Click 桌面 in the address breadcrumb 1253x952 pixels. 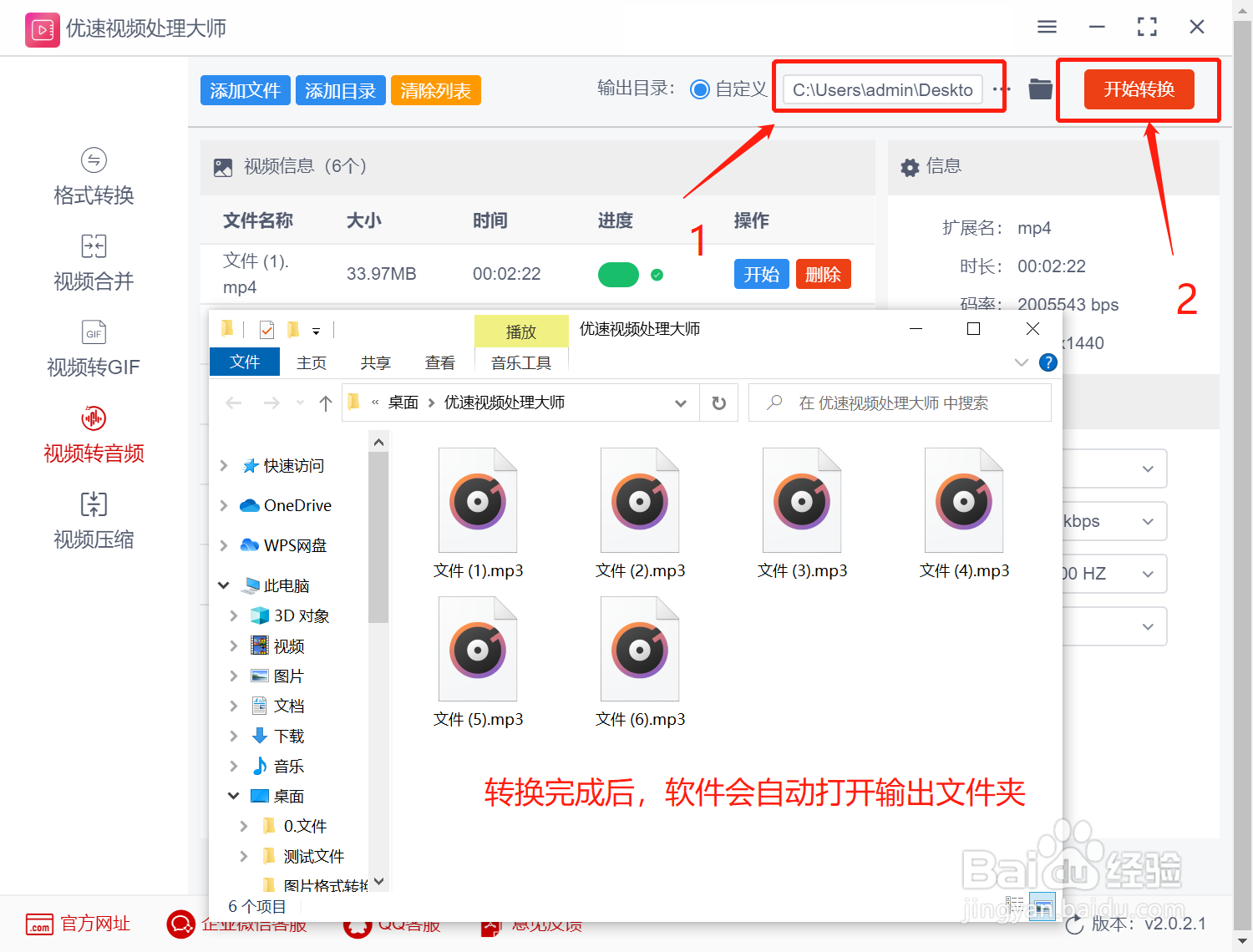click(403, 403)
